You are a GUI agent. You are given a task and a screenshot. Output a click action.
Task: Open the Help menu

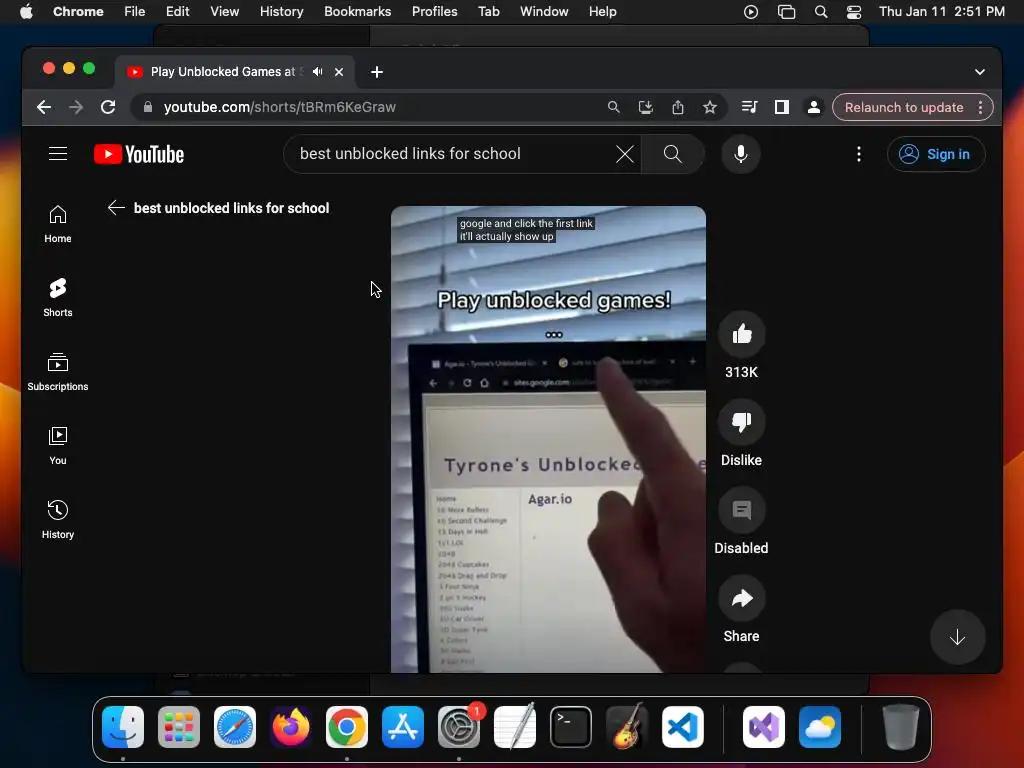click(602, 12)
